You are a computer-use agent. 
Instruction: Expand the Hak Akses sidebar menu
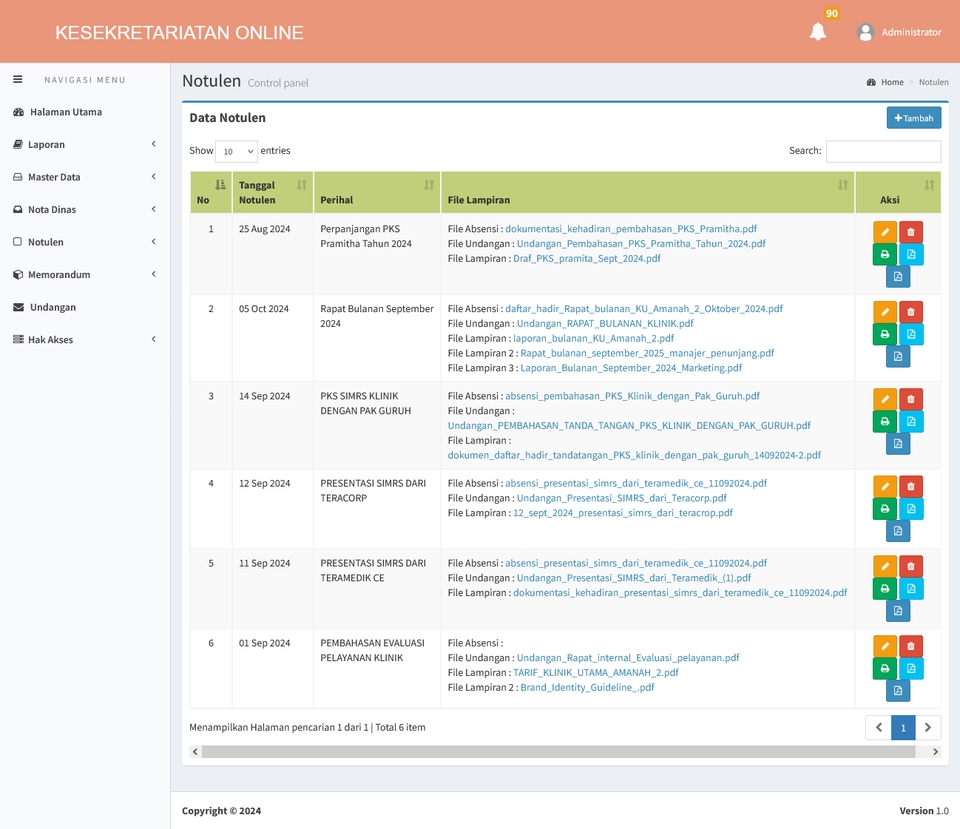85,340
